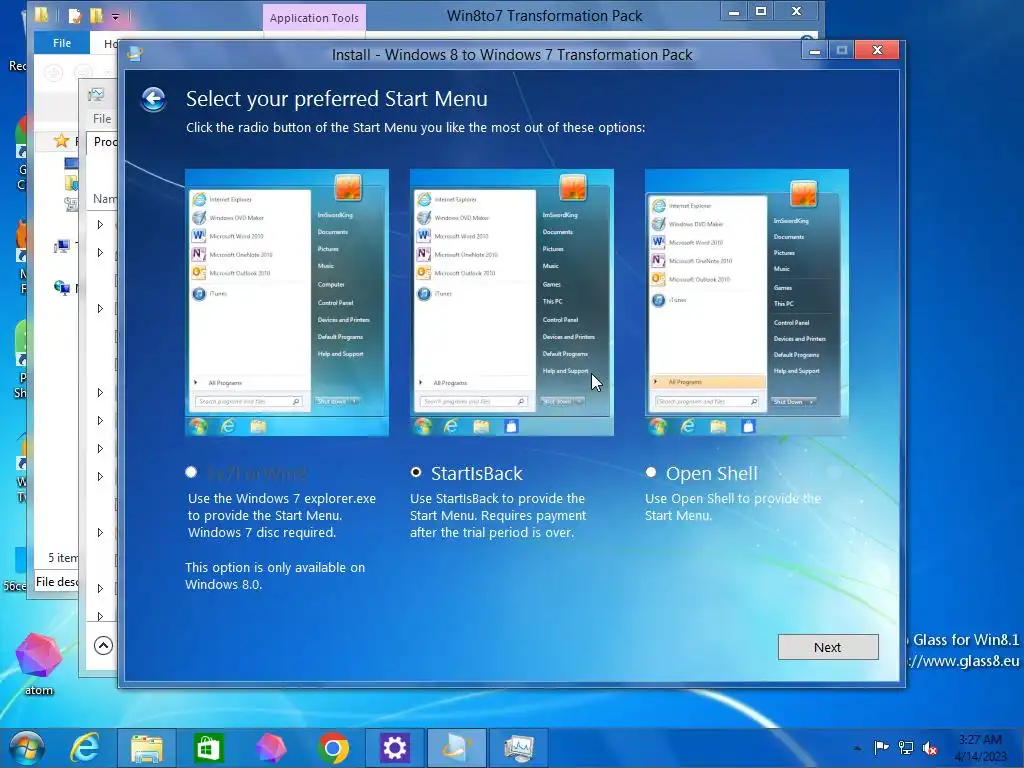The height and width of the screenshot is (768, 1024).
Task: Click the Windows 7 explorer start menu thumbnail
Action: click(x=287, y=302)
